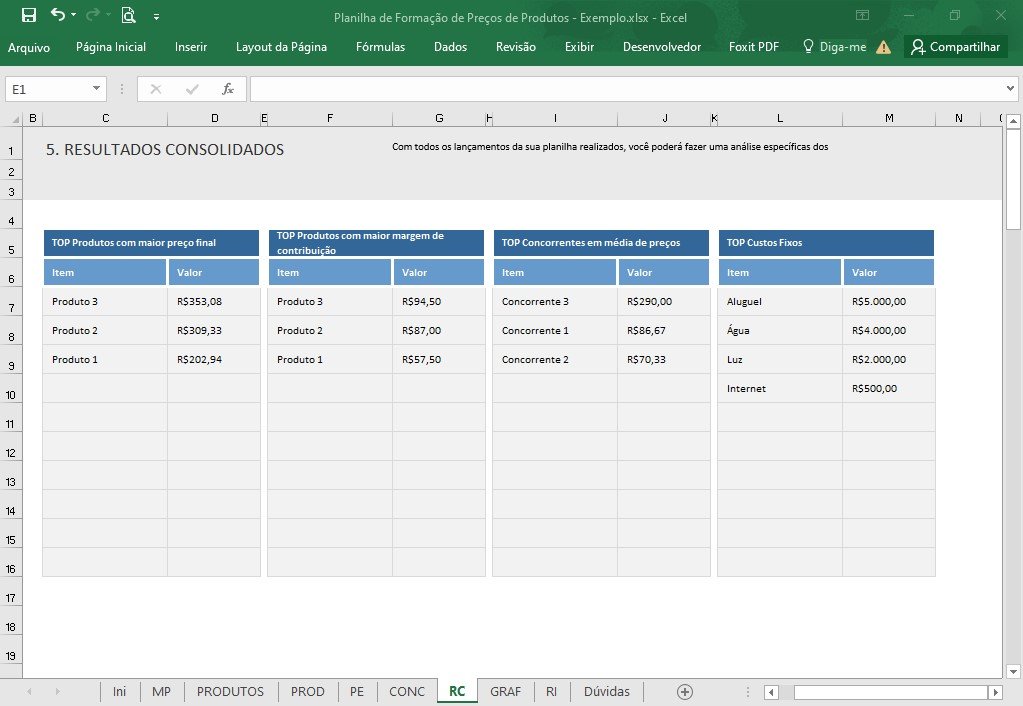Image resolution: width=1023 pixels, height=706 pixels.
Task: Click the Compartilhar button
Action: point(956,46)
